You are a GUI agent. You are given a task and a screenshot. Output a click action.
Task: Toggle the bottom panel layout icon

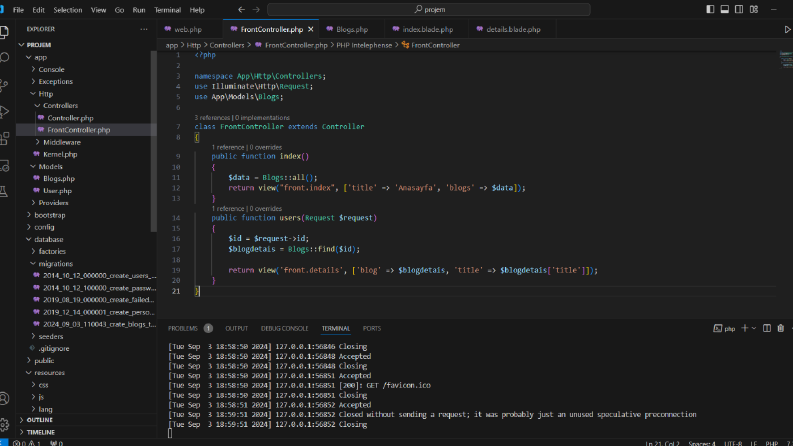725,10
